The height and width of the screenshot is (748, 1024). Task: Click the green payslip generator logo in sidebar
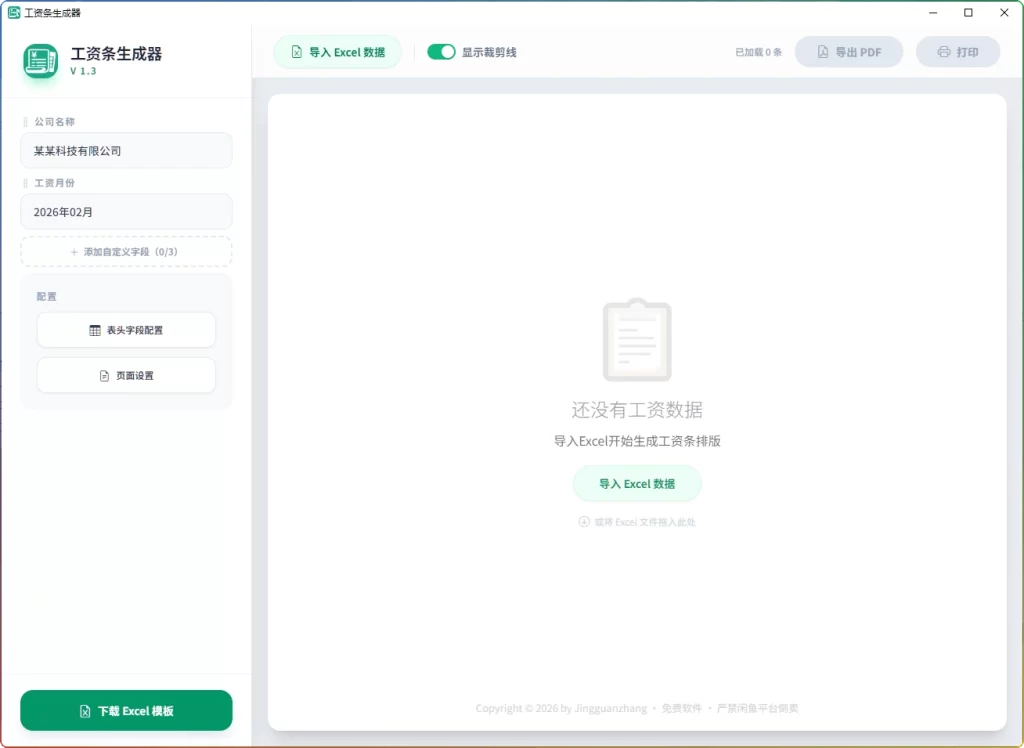tap(40, 61)
